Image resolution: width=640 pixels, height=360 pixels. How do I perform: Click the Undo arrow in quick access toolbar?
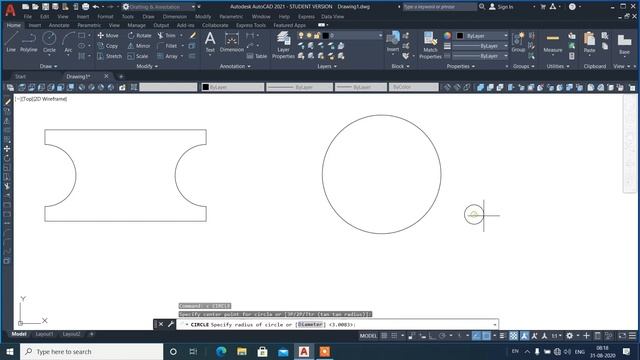pyautogui.click(x=96, y=7)
